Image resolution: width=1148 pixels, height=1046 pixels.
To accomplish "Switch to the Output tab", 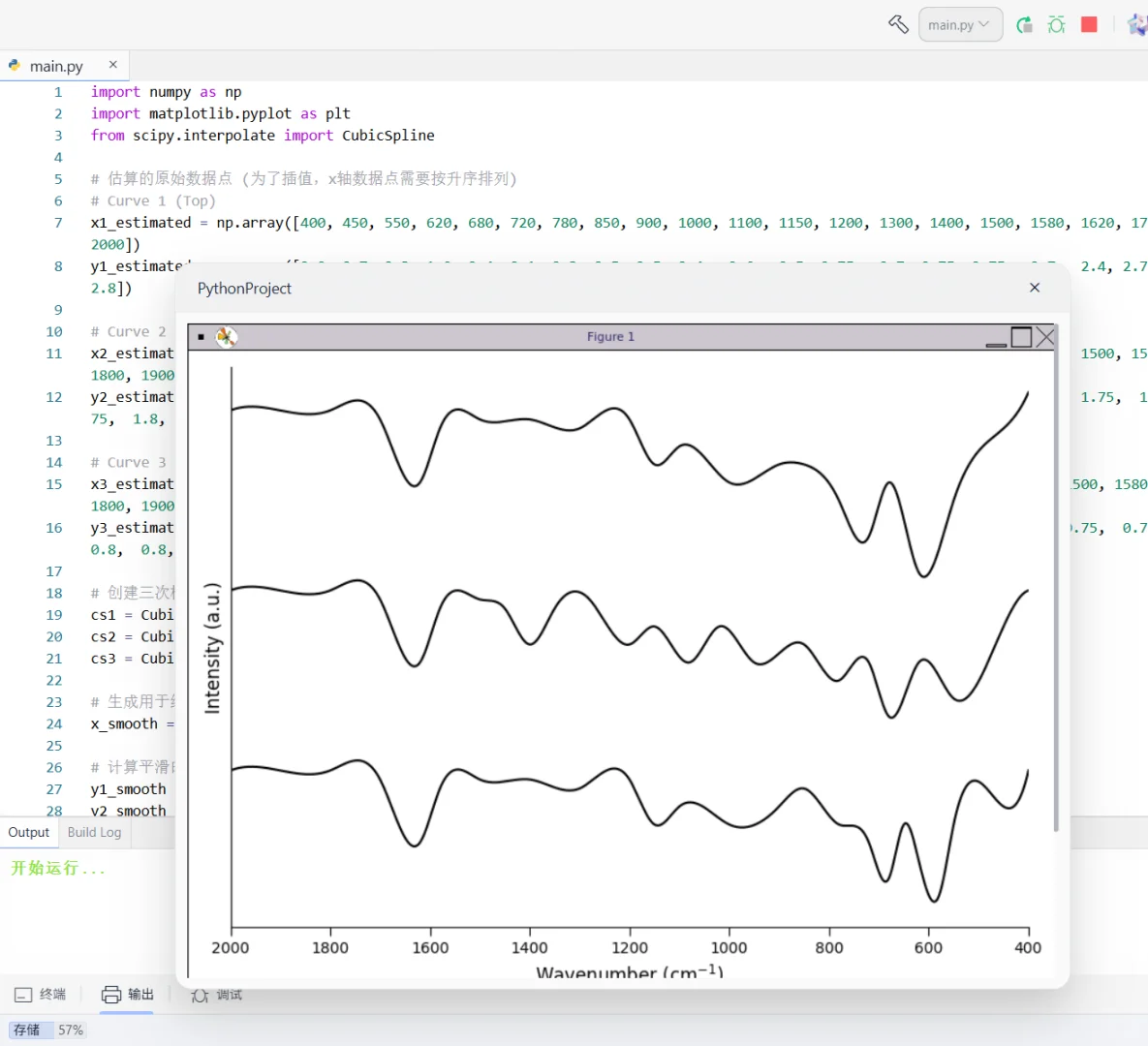I will tap(29, 832).
